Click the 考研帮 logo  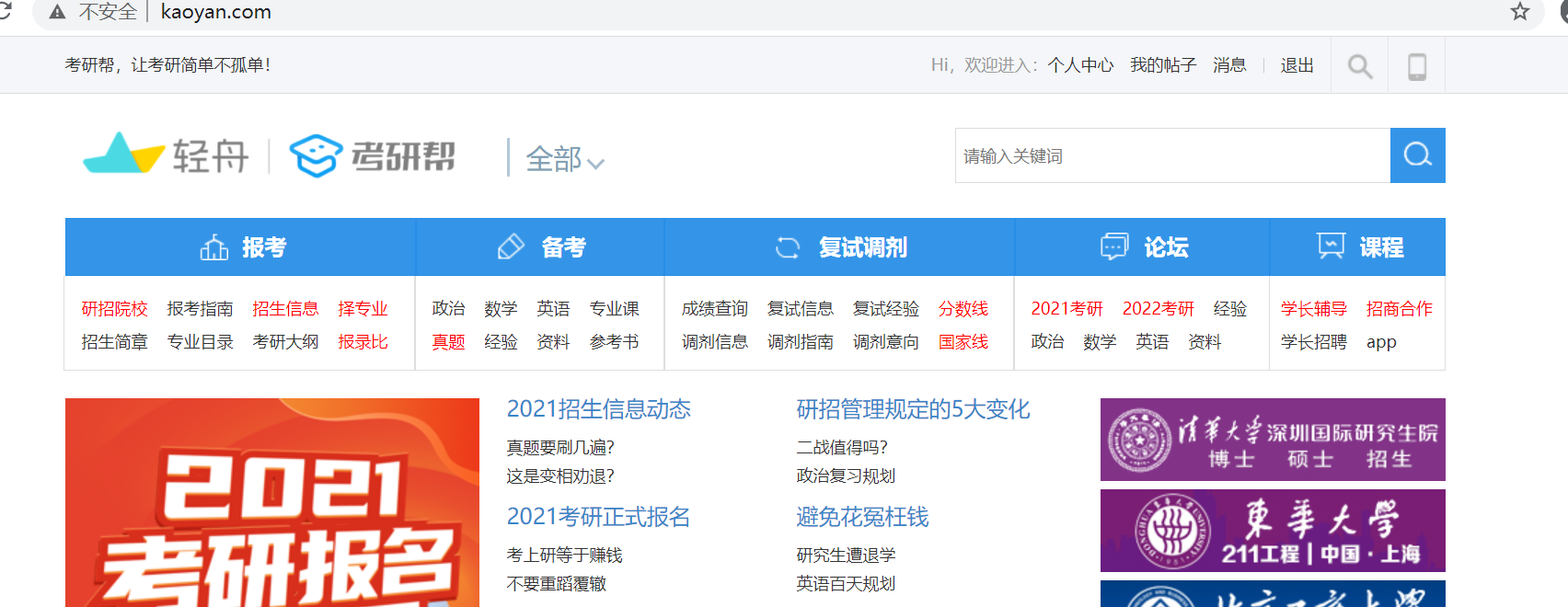(x=373, y=155)
